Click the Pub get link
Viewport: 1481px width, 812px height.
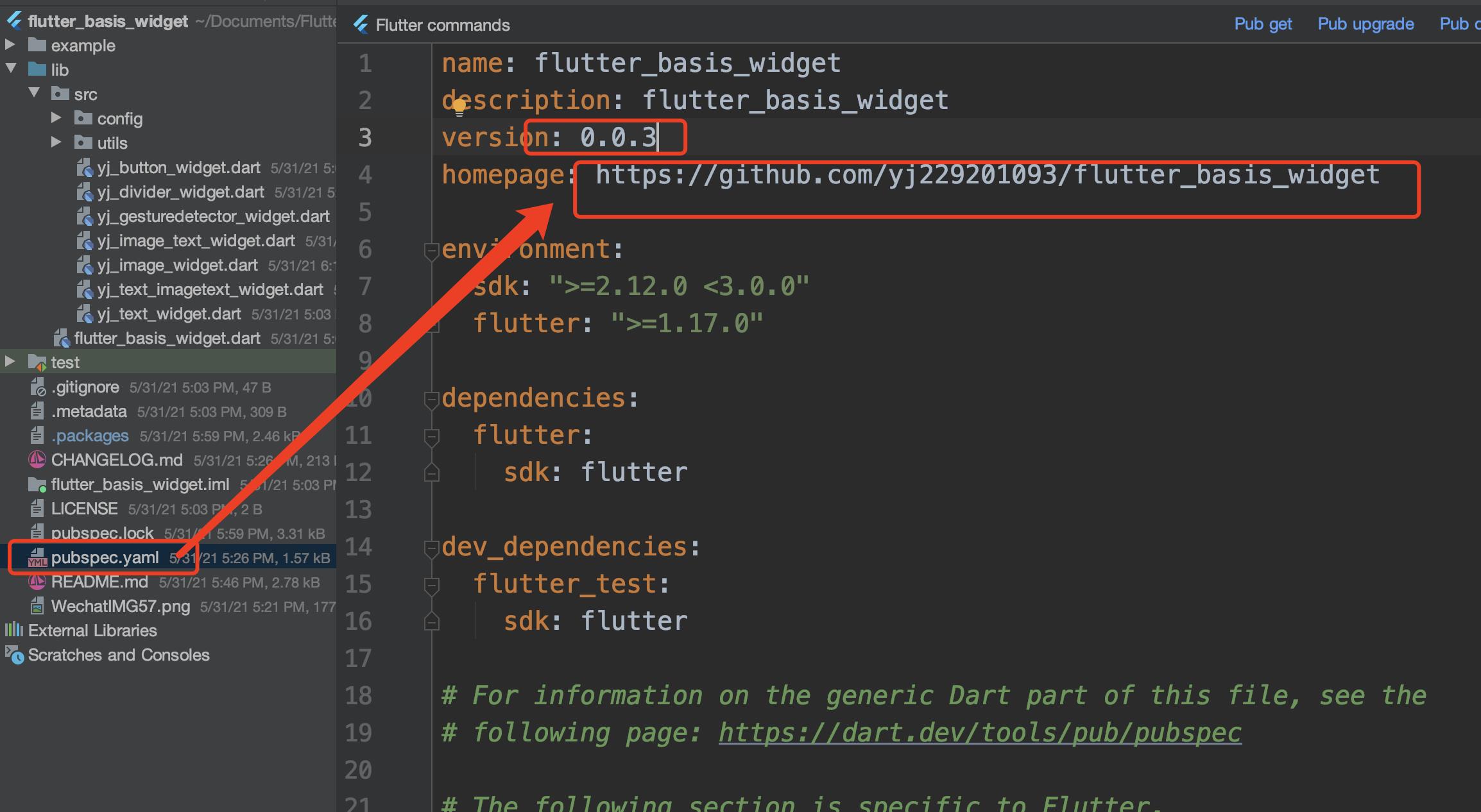(1263, 24)
